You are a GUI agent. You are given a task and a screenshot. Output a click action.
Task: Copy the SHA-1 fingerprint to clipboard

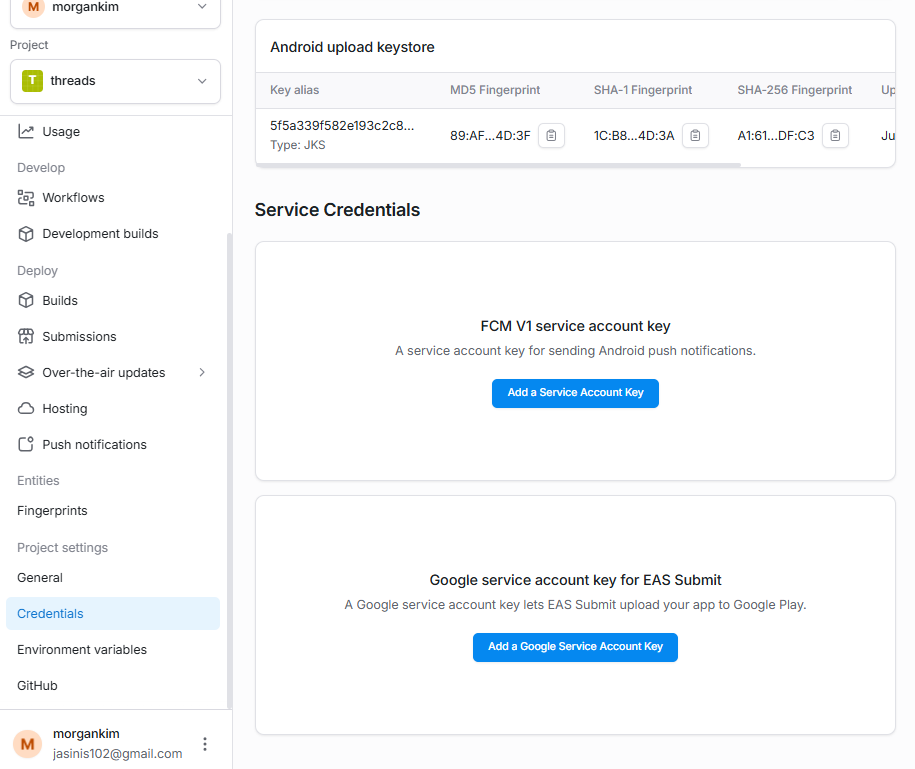point(695,136)
